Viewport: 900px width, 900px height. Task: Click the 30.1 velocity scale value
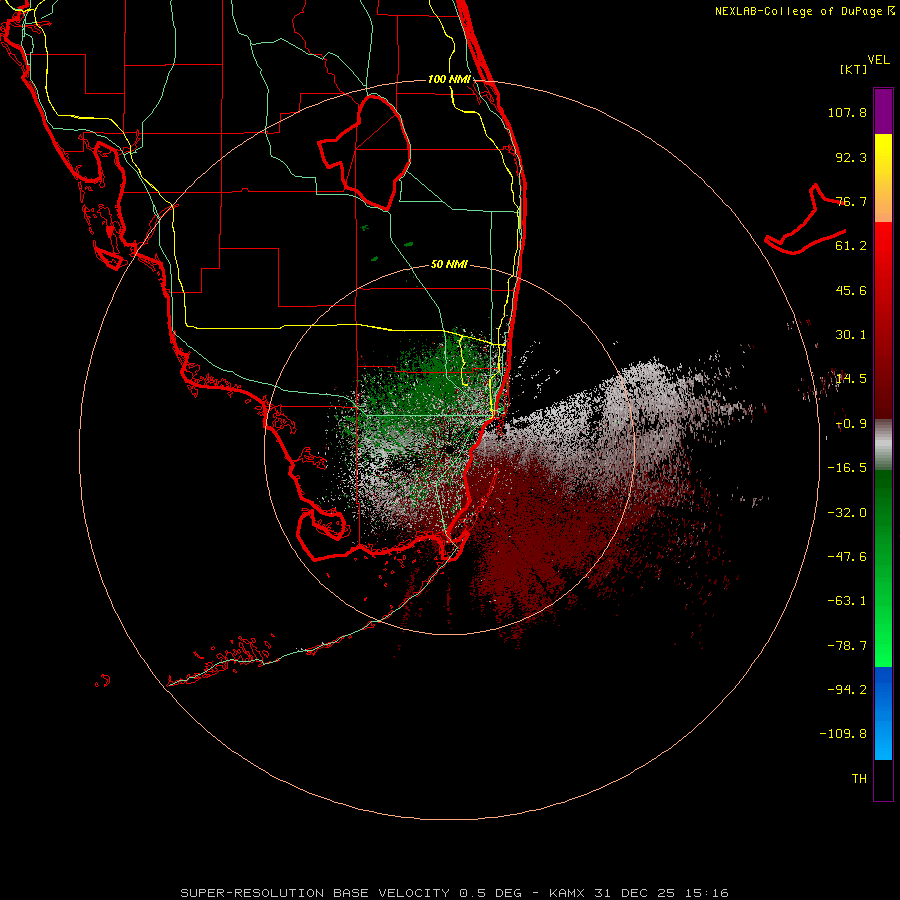pos(851,335)
